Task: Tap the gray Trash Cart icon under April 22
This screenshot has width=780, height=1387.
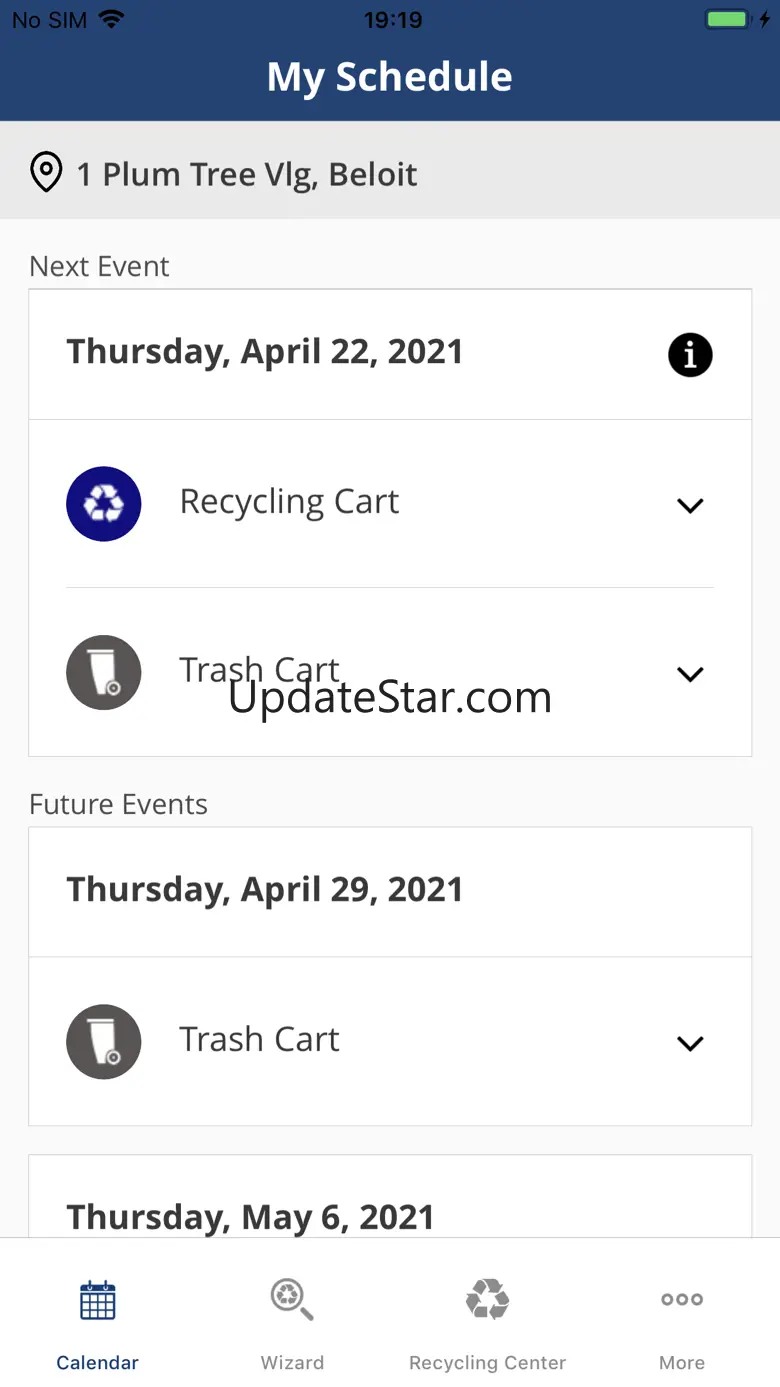Action: (104, 673)
